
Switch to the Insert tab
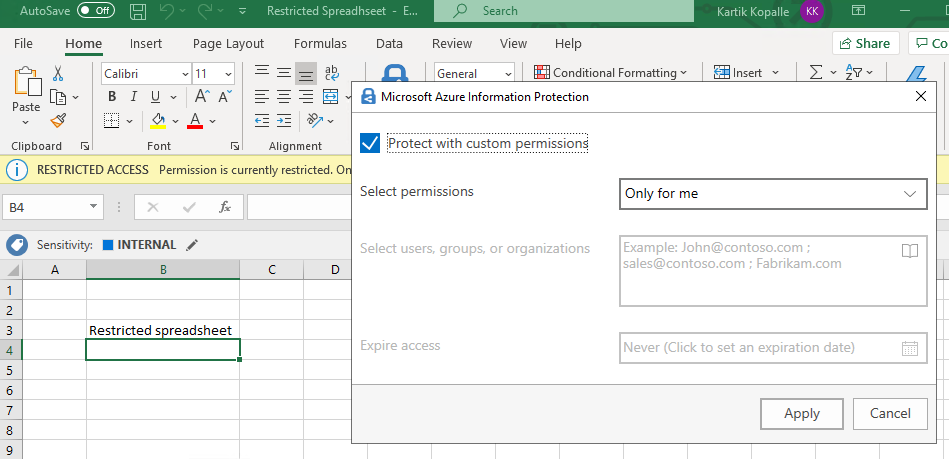pos(146,44)
